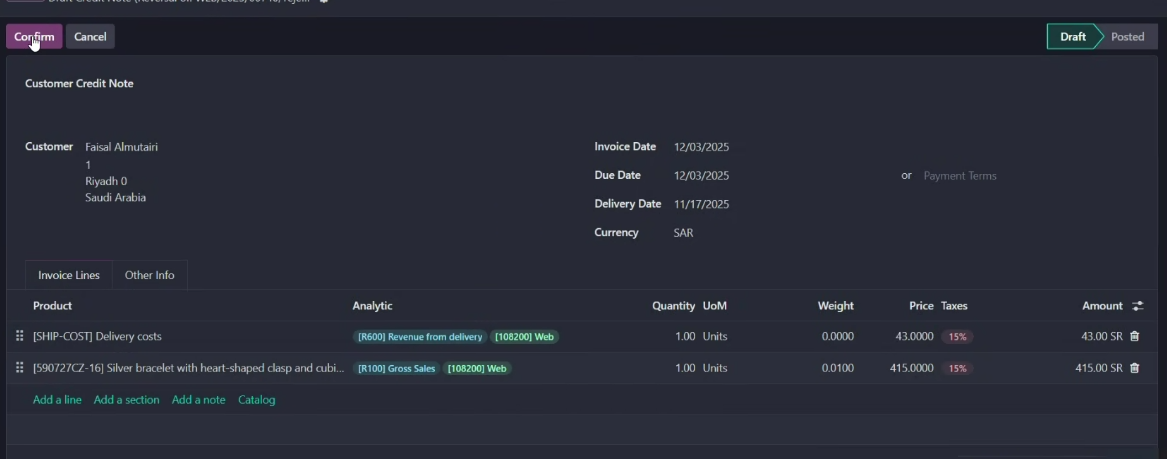This screenshot has height=459, width=1167.
Task: Delete the Silver bracelet line via trash icon
Action: click(x=1134, y=367)
